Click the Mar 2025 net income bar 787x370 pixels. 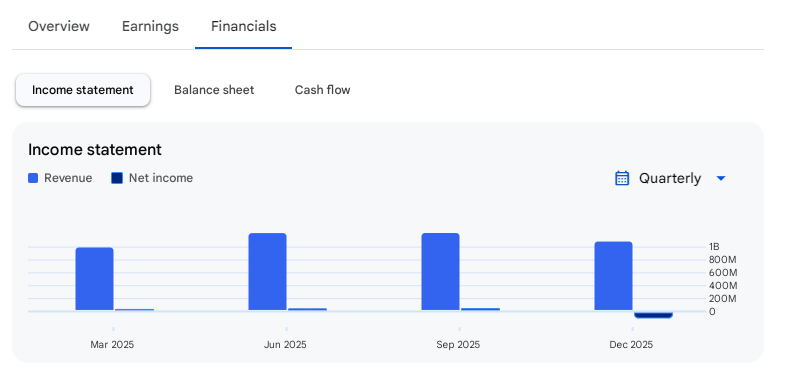[135, 310]
